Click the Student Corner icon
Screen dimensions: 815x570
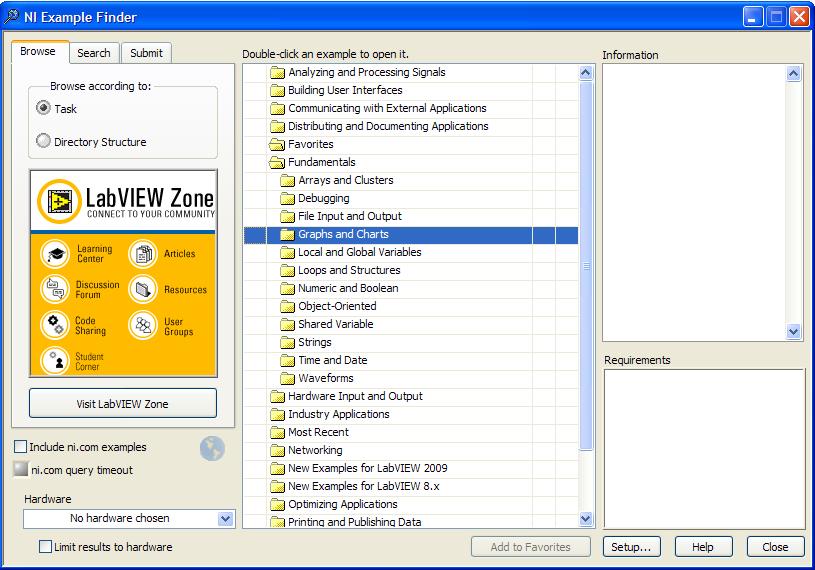click(55, 360)
